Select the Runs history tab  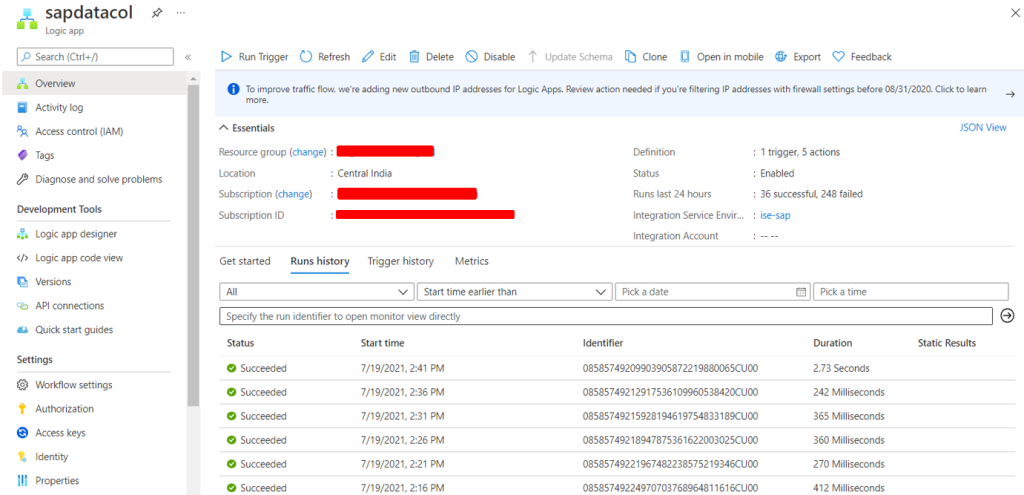tap(319, 261)
